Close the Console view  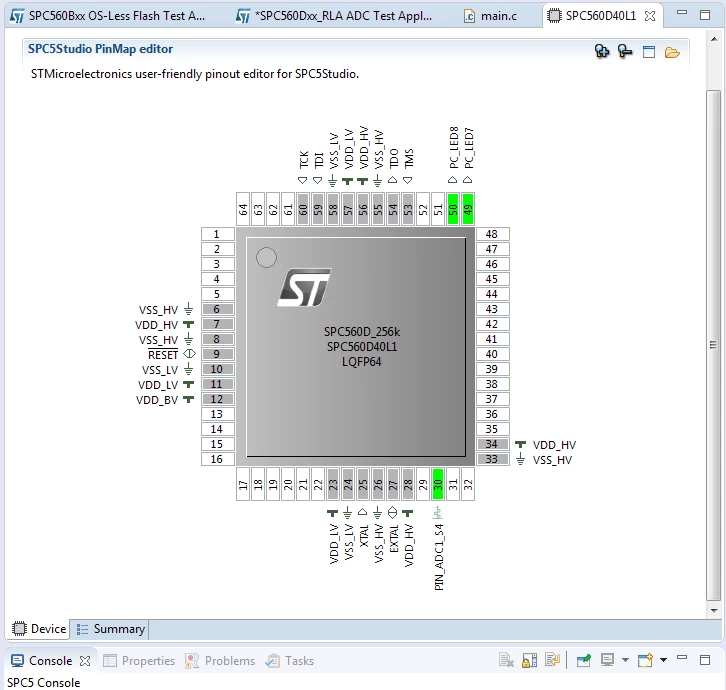tap(85, 661)
